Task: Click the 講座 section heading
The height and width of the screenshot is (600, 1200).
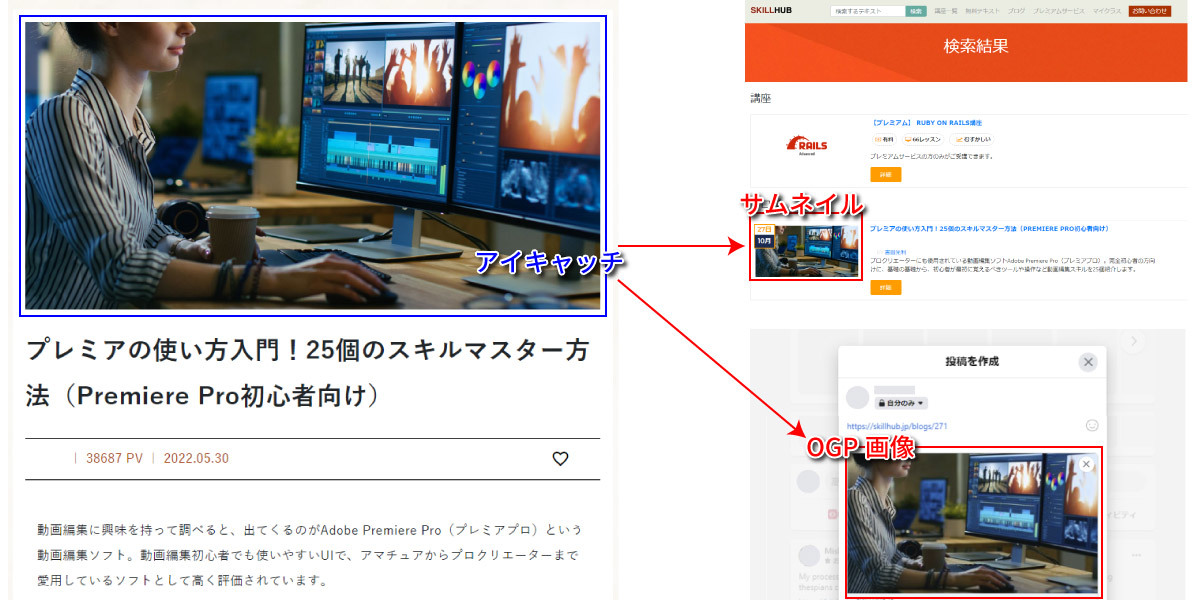Action: (x=761, y=98)
